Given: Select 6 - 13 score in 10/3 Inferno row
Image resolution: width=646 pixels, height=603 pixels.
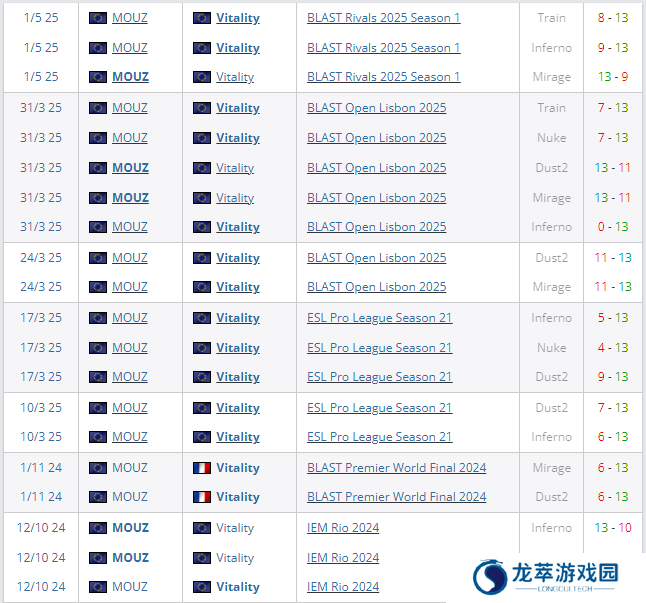Looking at the screenshot, I should pos(613,437).
